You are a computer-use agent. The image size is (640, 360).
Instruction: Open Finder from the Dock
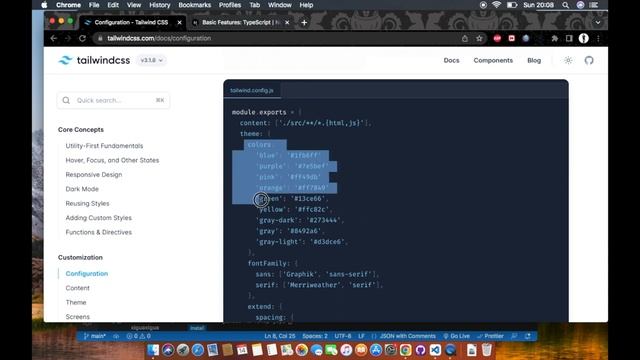tap(153, 350)
